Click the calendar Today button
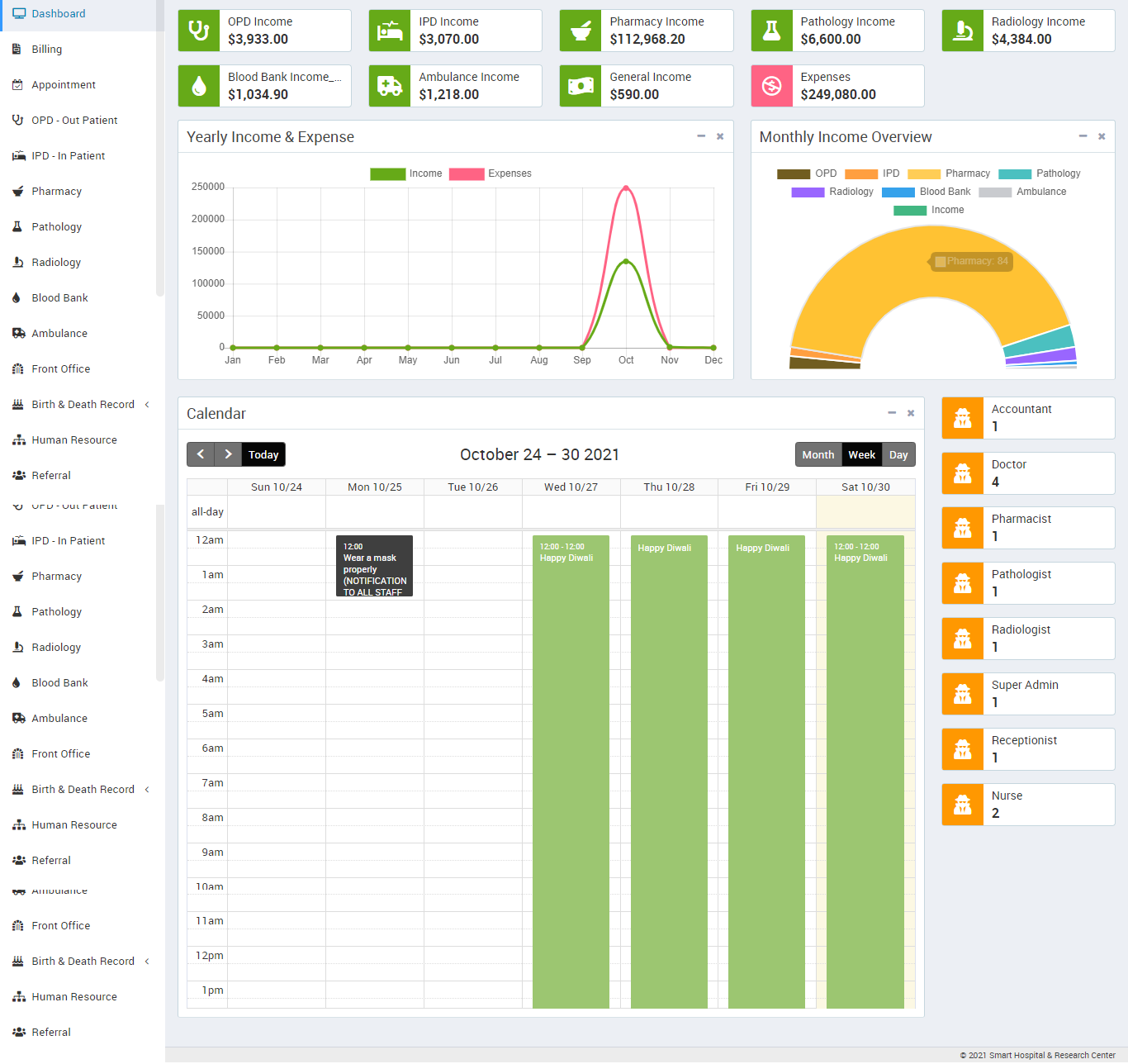 263,455
